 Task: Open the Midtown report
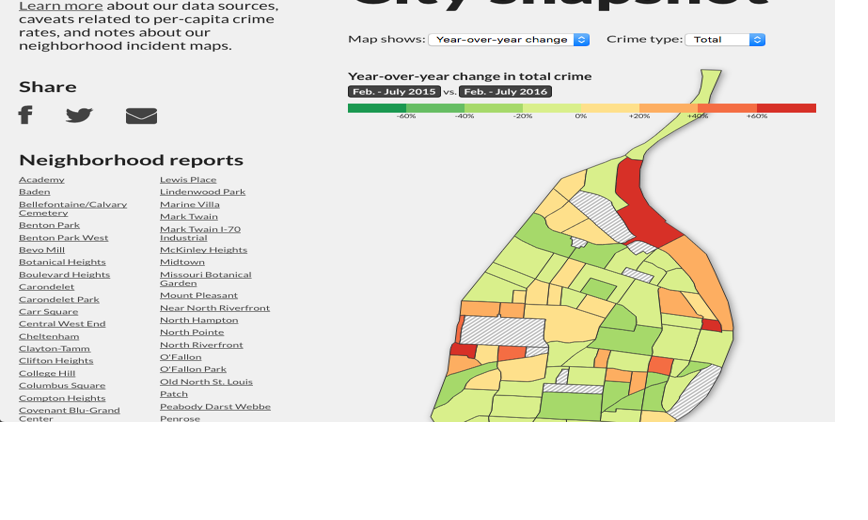coord(182,262)
